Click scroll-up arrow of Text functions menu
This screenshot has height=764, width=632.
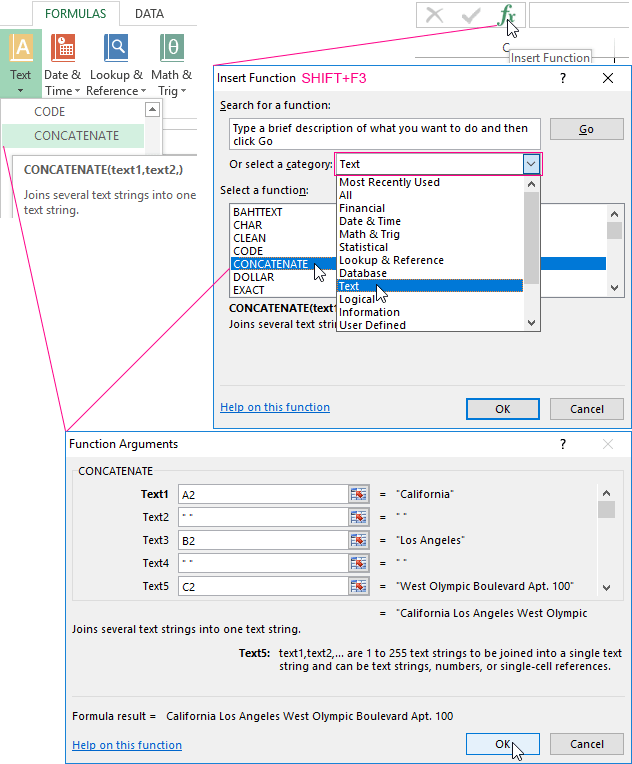[x=153, y=110]
